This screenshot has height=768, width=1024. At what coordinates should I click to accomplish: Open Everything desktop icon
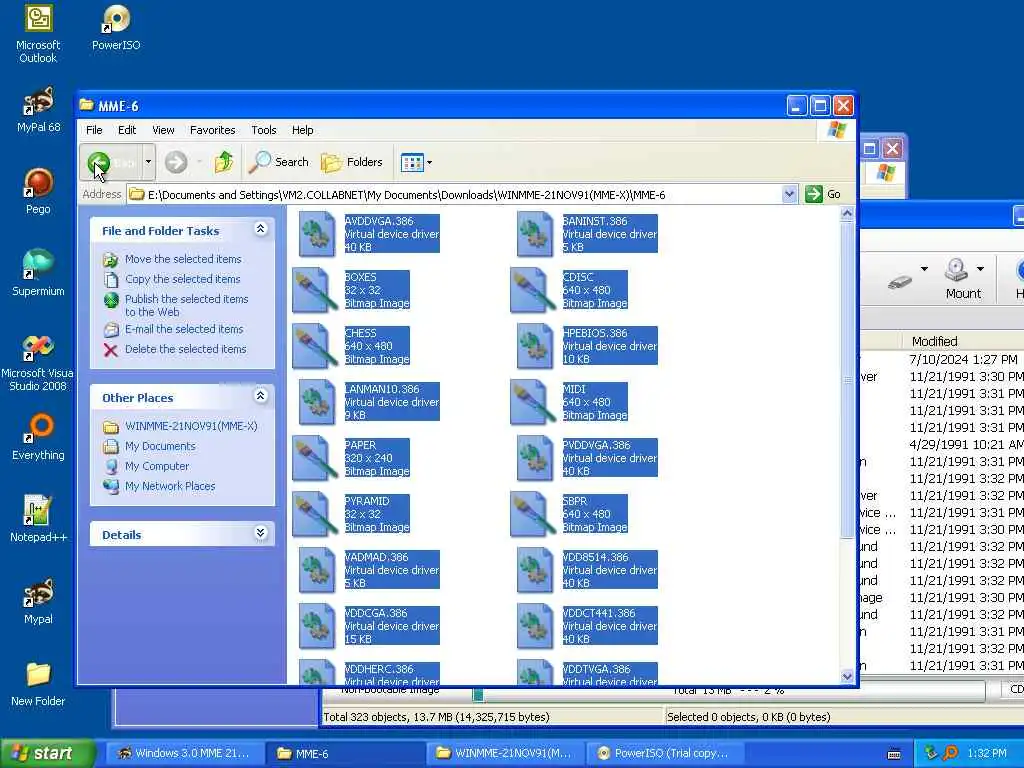pyautogui.click(x=38, y=438)
